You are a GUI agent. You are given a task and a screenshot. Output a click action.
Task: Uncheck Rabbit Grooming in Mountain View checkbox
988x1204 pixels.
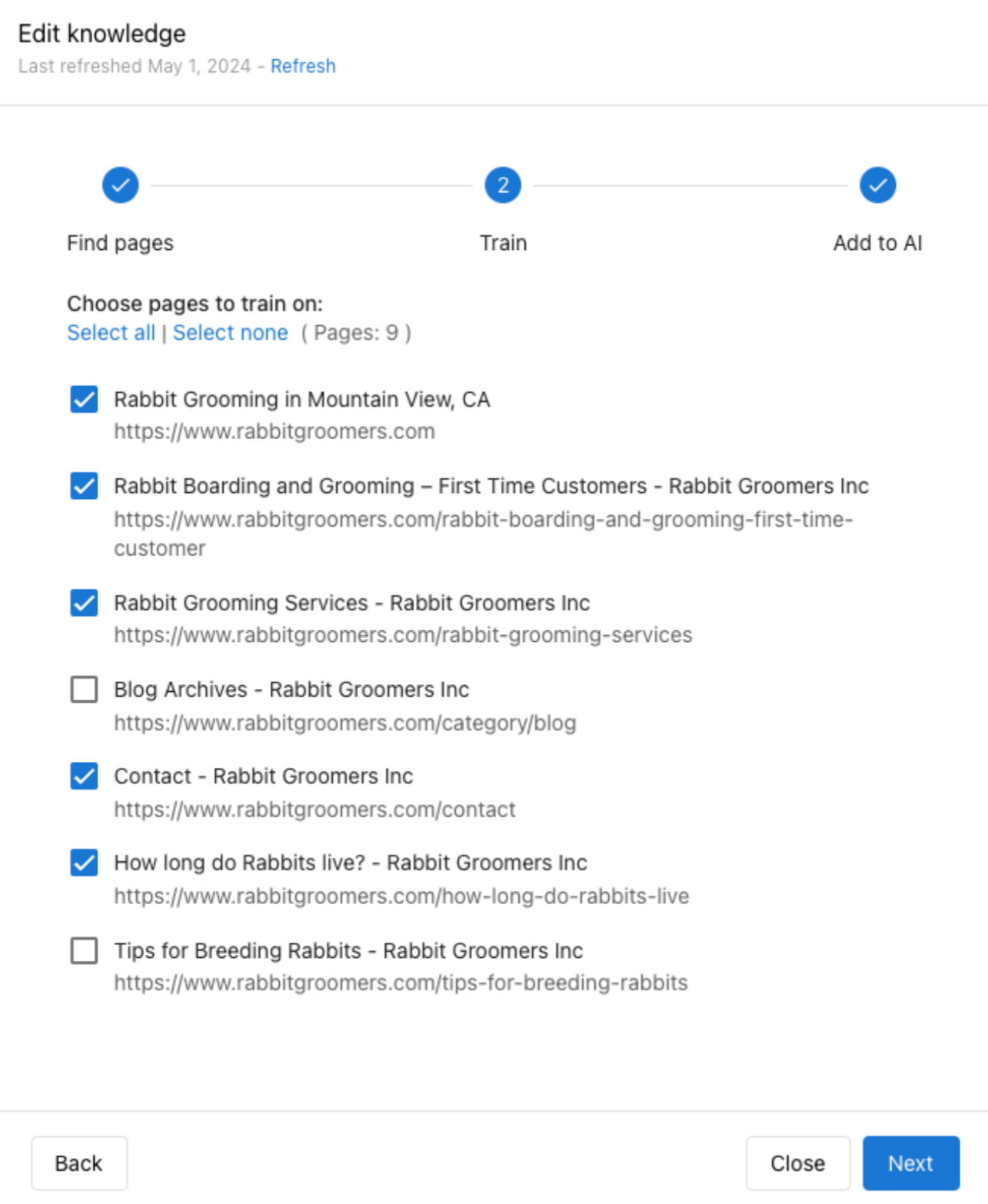click(84, 400)
